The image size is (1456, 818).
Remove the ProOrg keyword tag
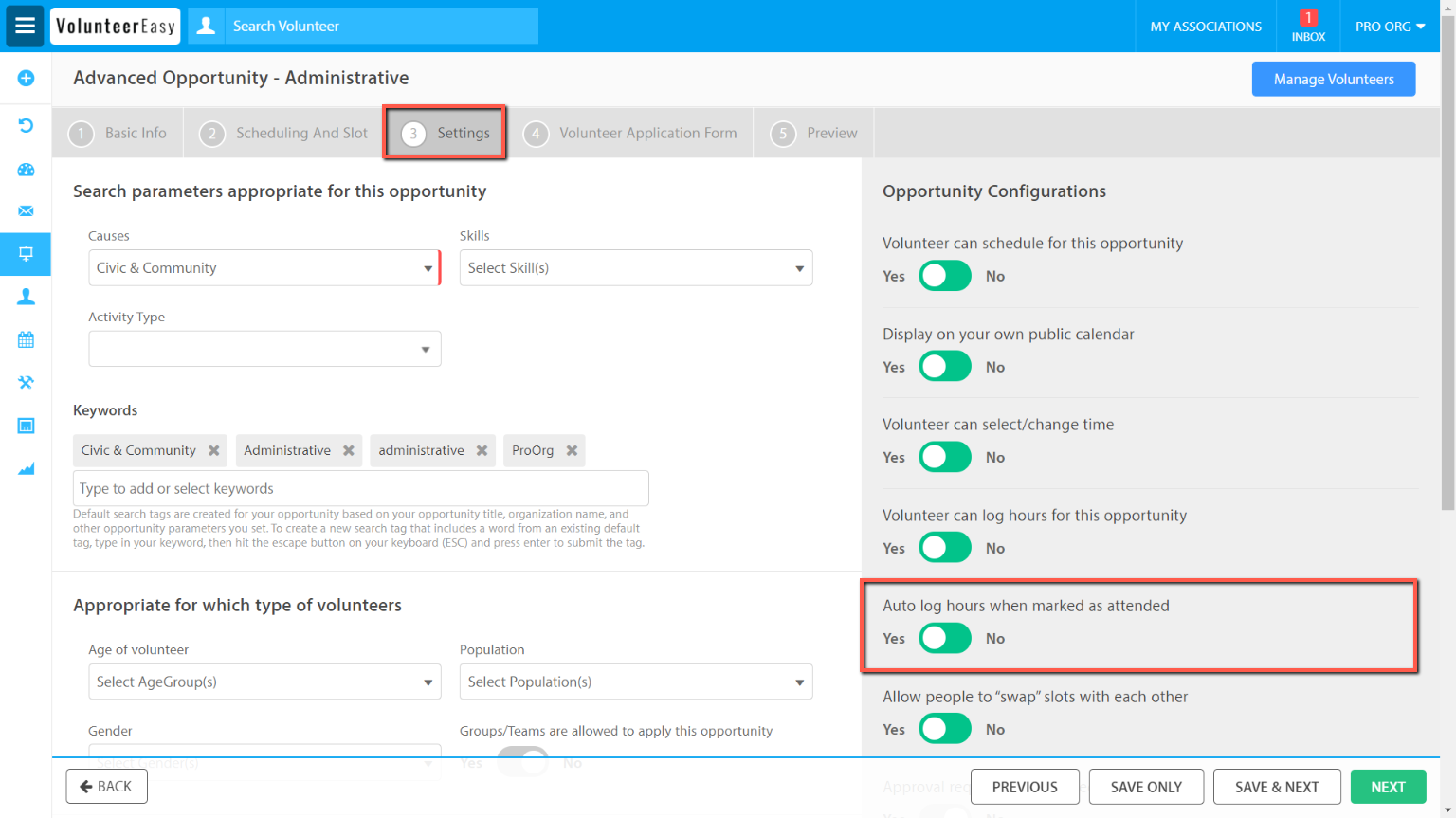(572, 450)
